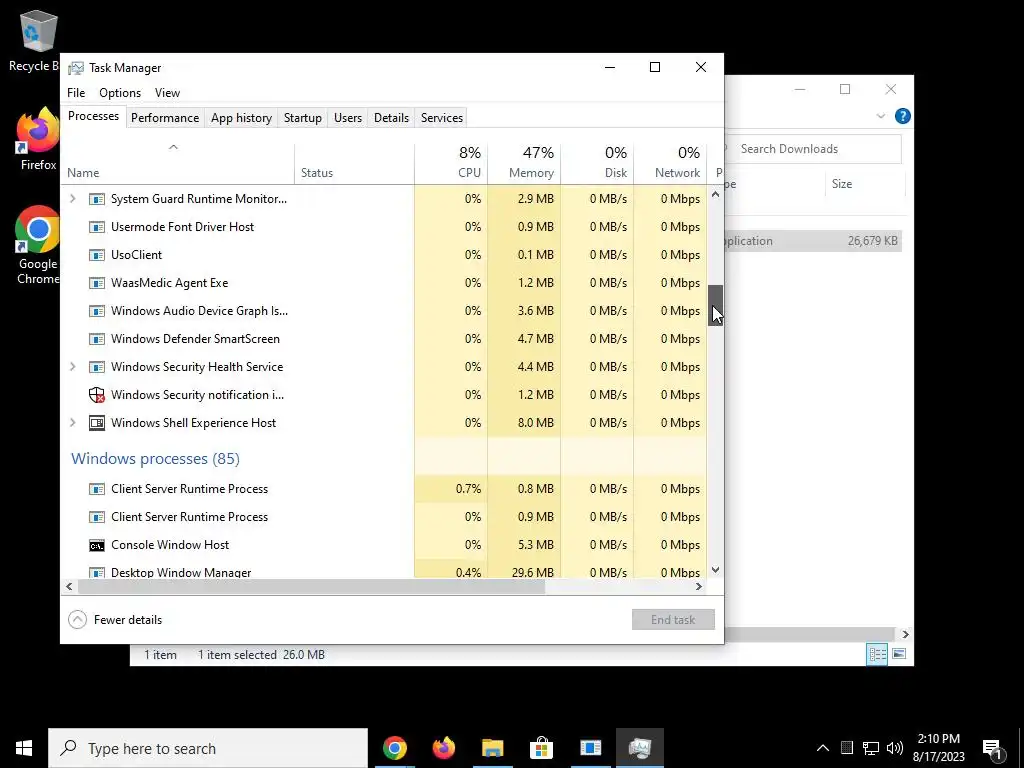The height and width of the screenshot is (768, 1024).
Task: Click the Size column header in Explorer
Action: (865, 184)
